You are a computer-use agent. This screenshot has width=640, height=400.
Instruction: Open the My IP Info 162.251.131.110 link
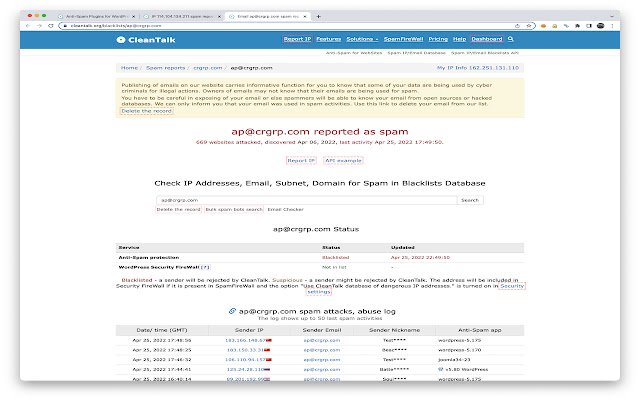click(478, 68)
